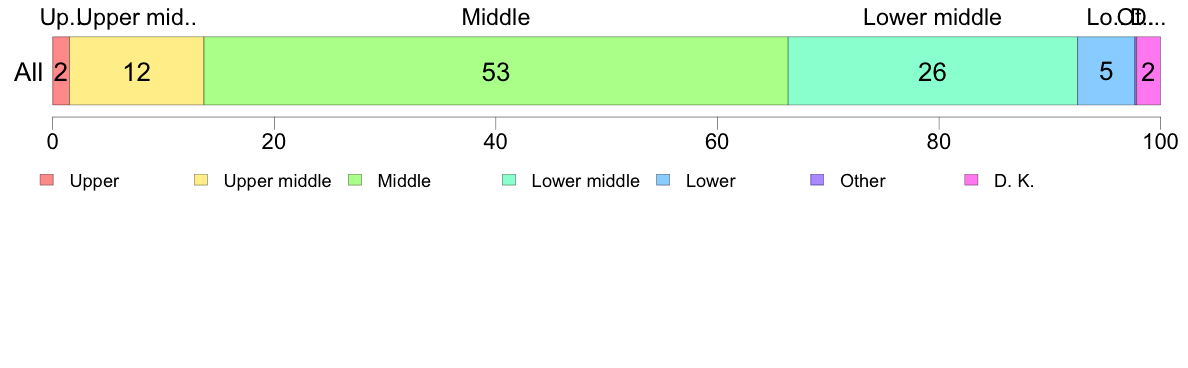Click the 'Lower middle' legend text

586,181
